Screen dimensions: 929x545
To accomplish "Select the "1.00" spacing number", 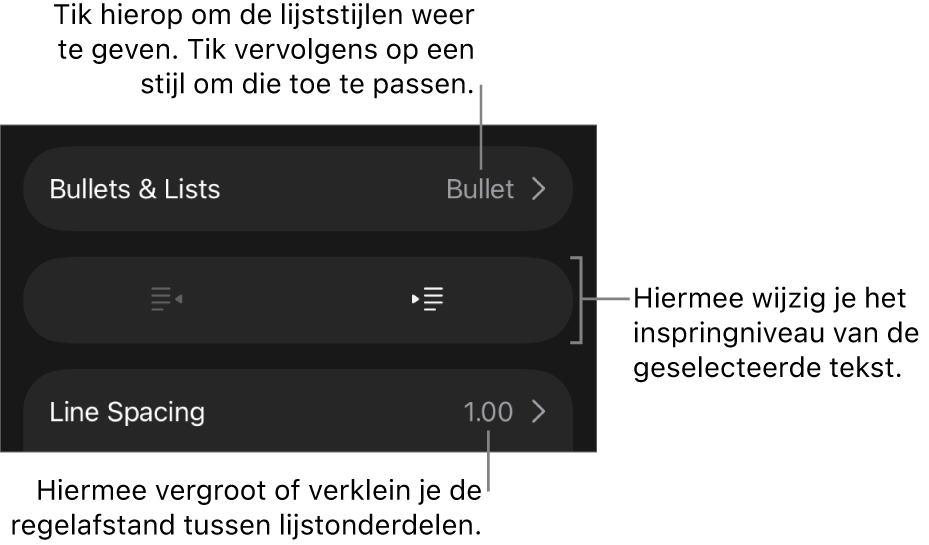I will (488, 412).
